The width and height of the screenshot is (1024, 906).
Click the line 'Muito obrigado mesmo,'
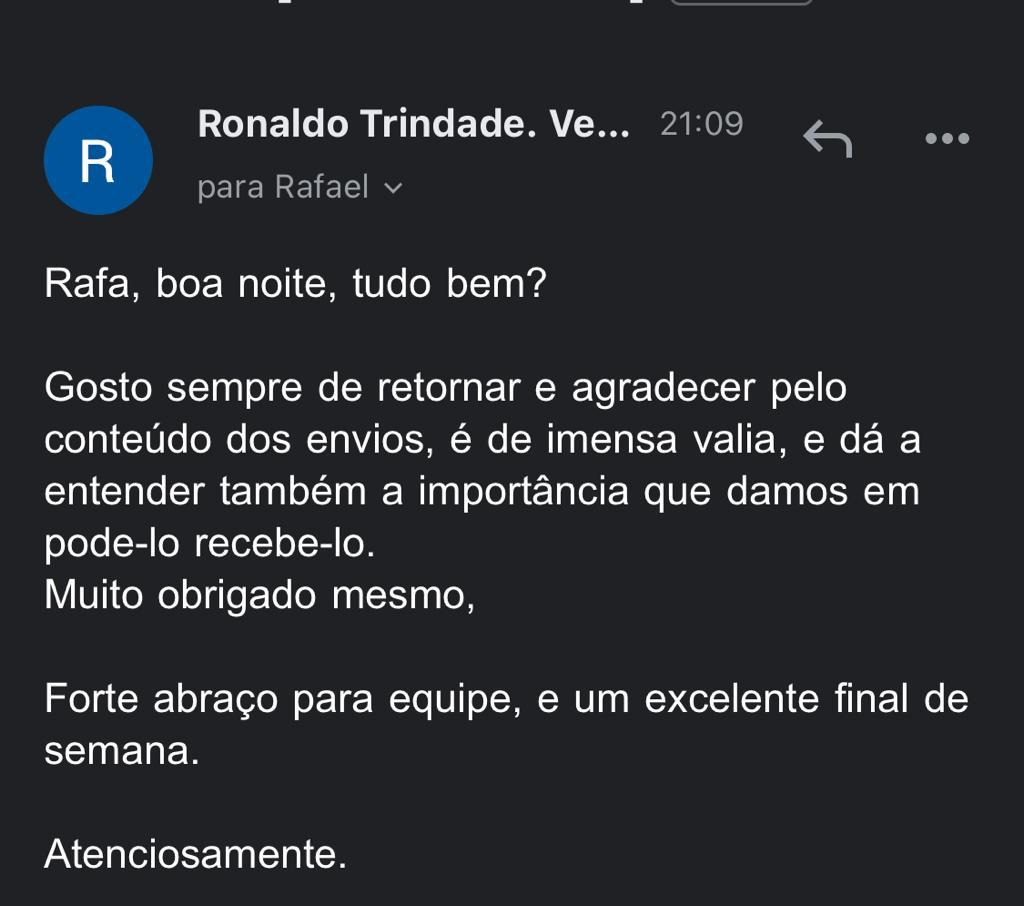coord(259,595)
